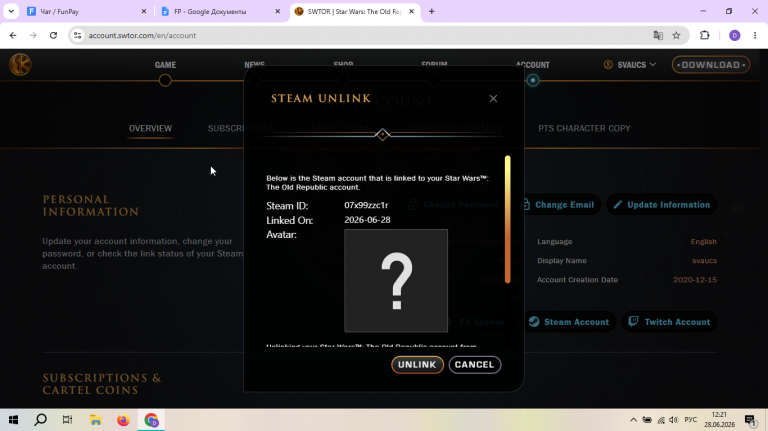Open the notification center icon

[750, 420]
